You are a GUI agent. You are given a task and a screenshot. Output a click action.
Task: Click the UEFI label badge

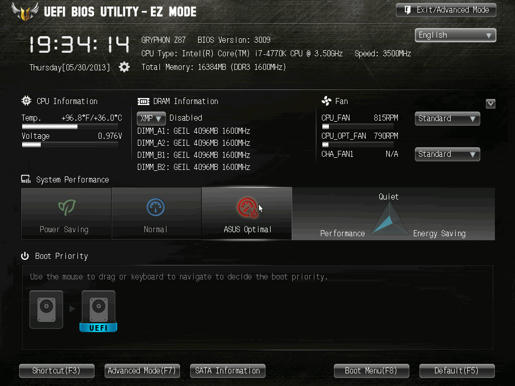(x=98, y=328)
